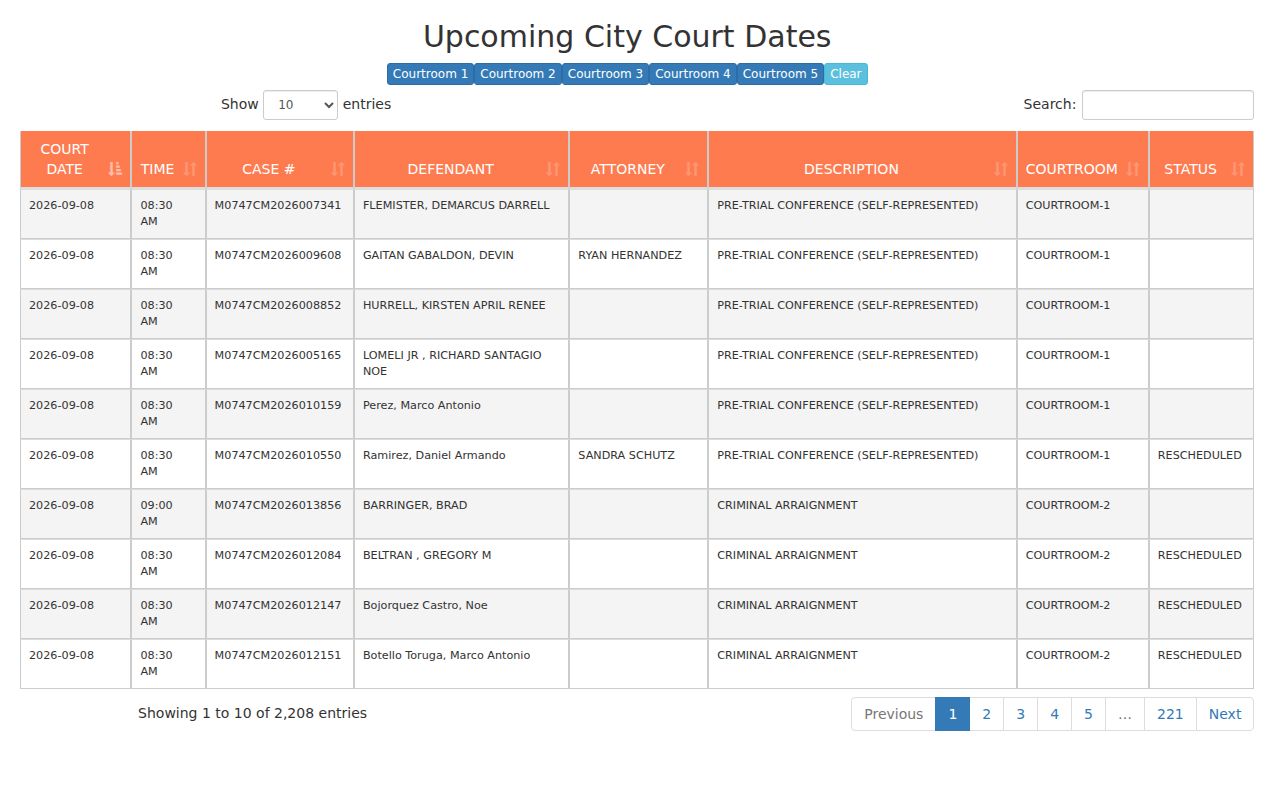Go to page 3 of results
The height and width of the screenshot is (800, 1280).
coord(1020,714)
